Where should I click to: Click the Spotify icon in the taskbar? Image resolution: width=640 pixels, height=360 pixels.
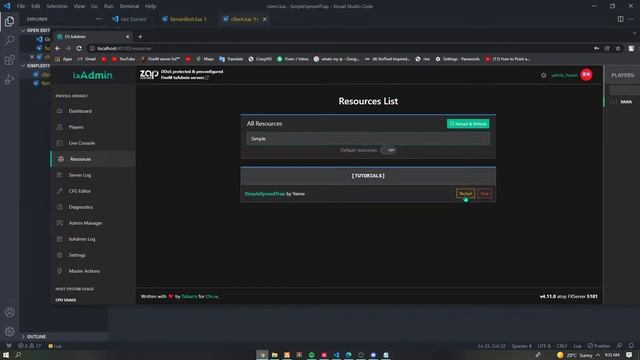(x=311, y=355)
